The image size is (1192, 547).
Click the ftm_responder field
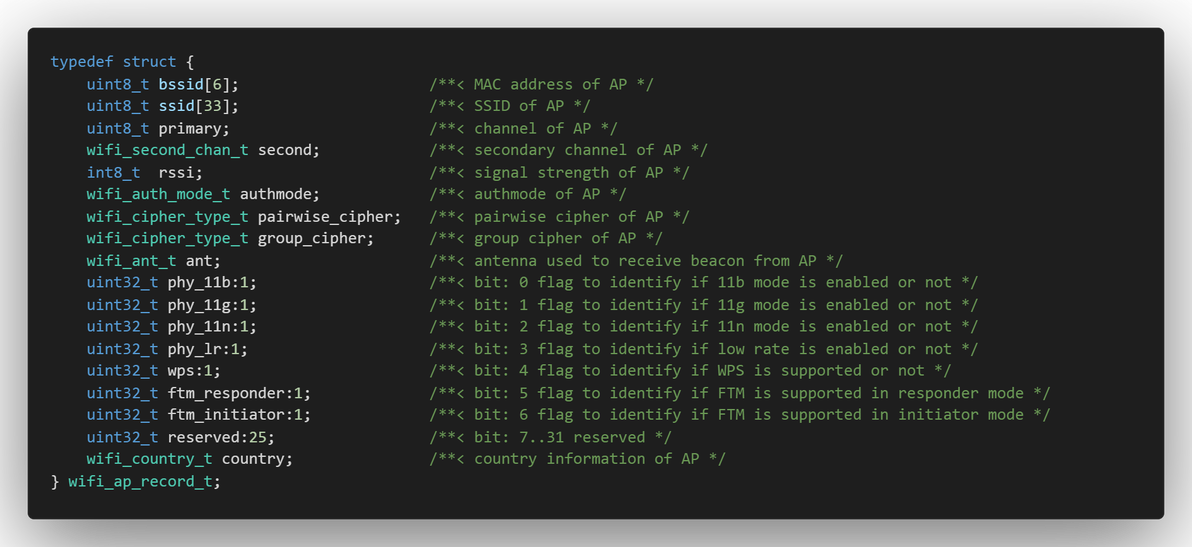pos(230,394)
